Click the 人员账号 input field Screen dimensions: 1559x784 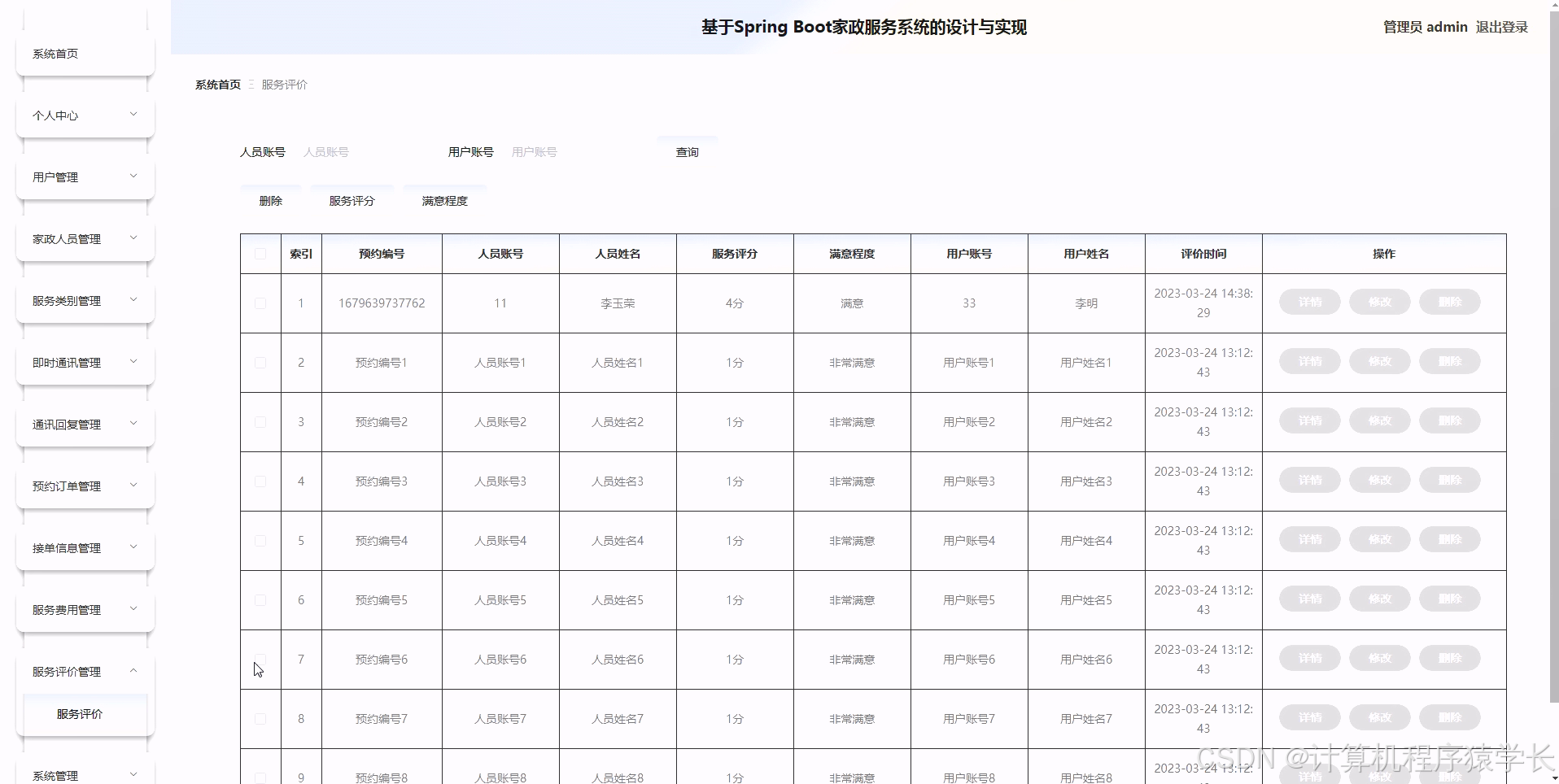(x=360, y=152)
